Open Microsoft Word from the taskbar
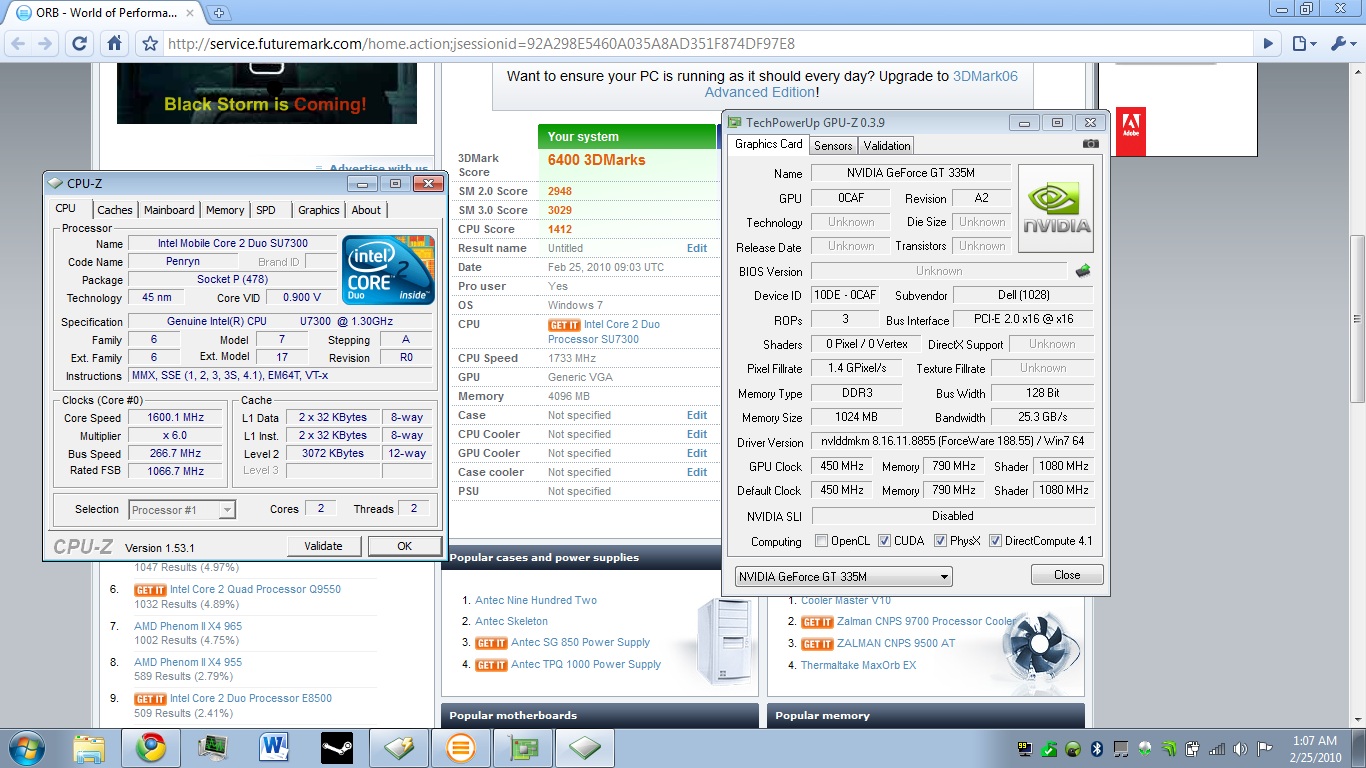Image resolution: width=1366 pixels, height=768 pixels. [x=273, y=748]
